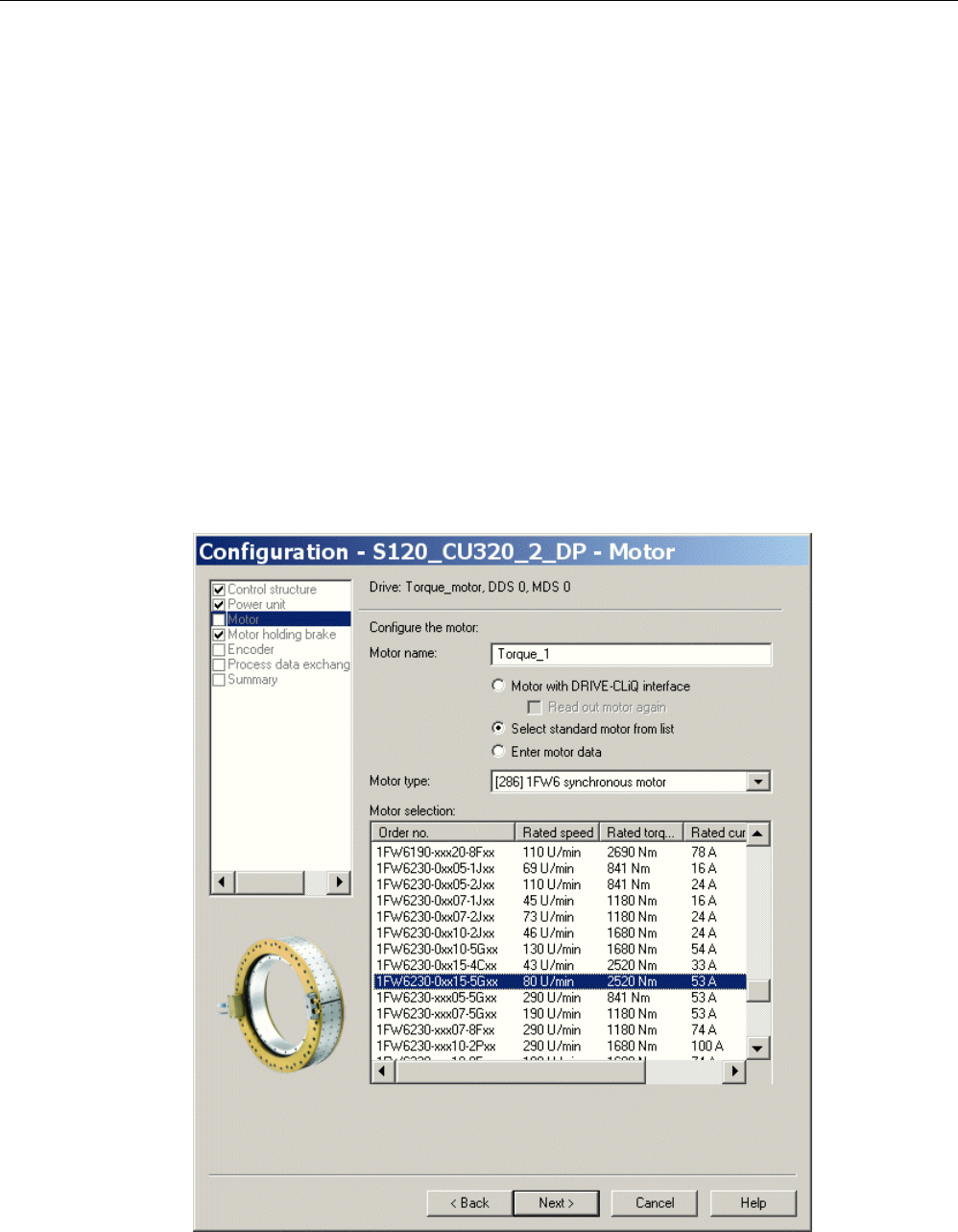
Task: Select 'Select standard motor from list' option
Action: pyautogui.click(x=498, y=729)
